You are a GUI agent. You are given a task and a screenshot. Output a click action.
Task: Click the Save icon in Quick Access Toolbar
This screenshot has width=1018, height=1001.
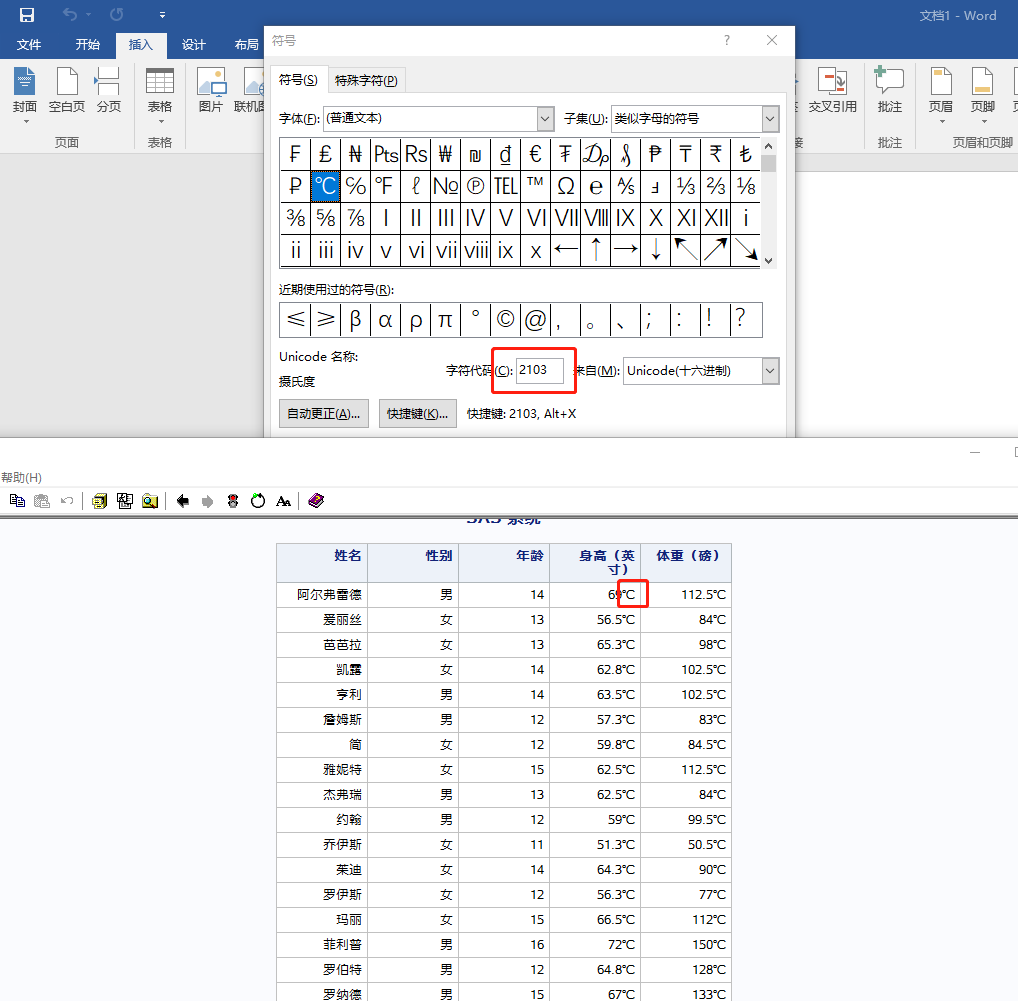pyautogui.click(x=27, y=15)
